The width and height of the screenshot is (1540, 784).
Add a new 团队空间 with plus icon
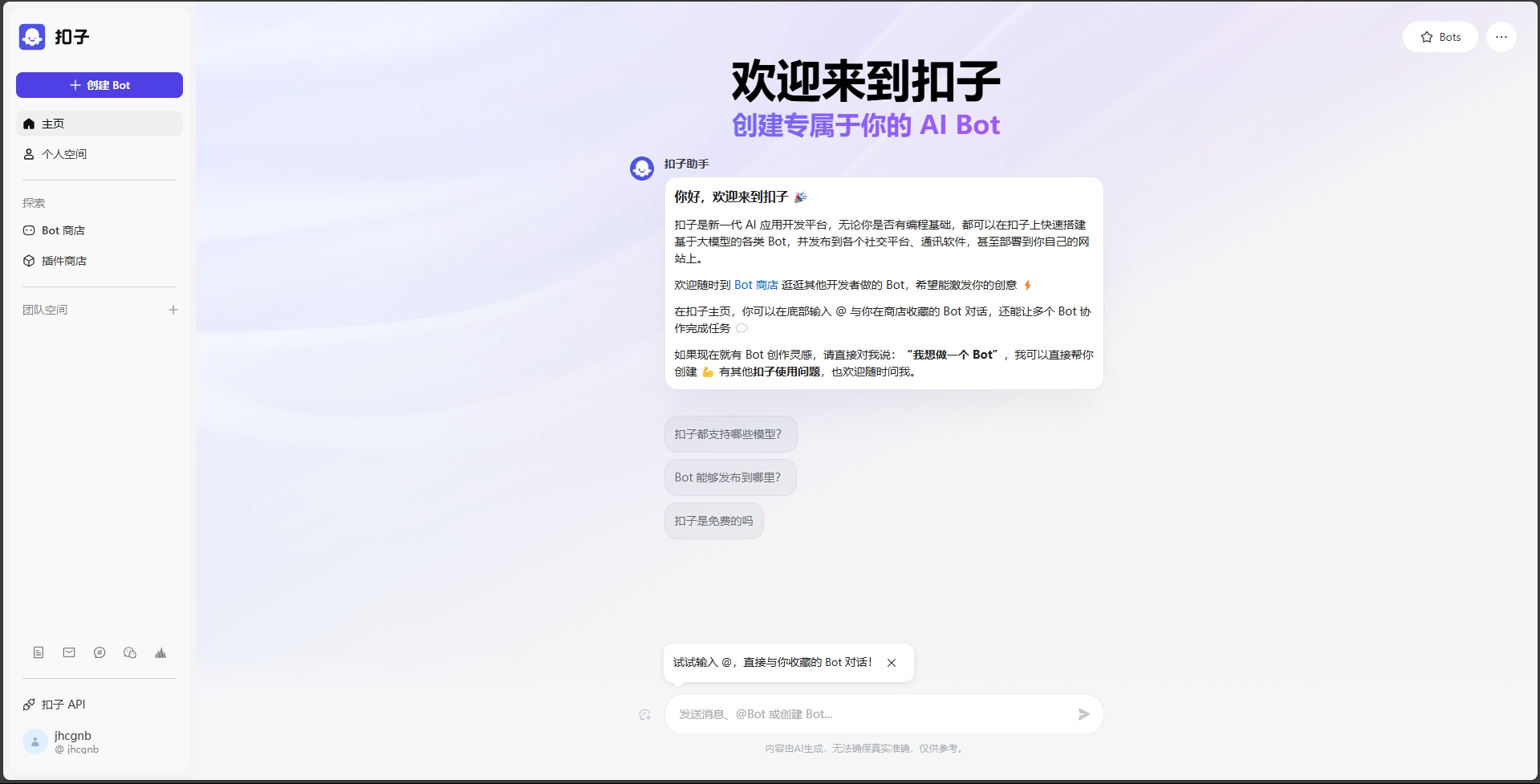point(173,310)
